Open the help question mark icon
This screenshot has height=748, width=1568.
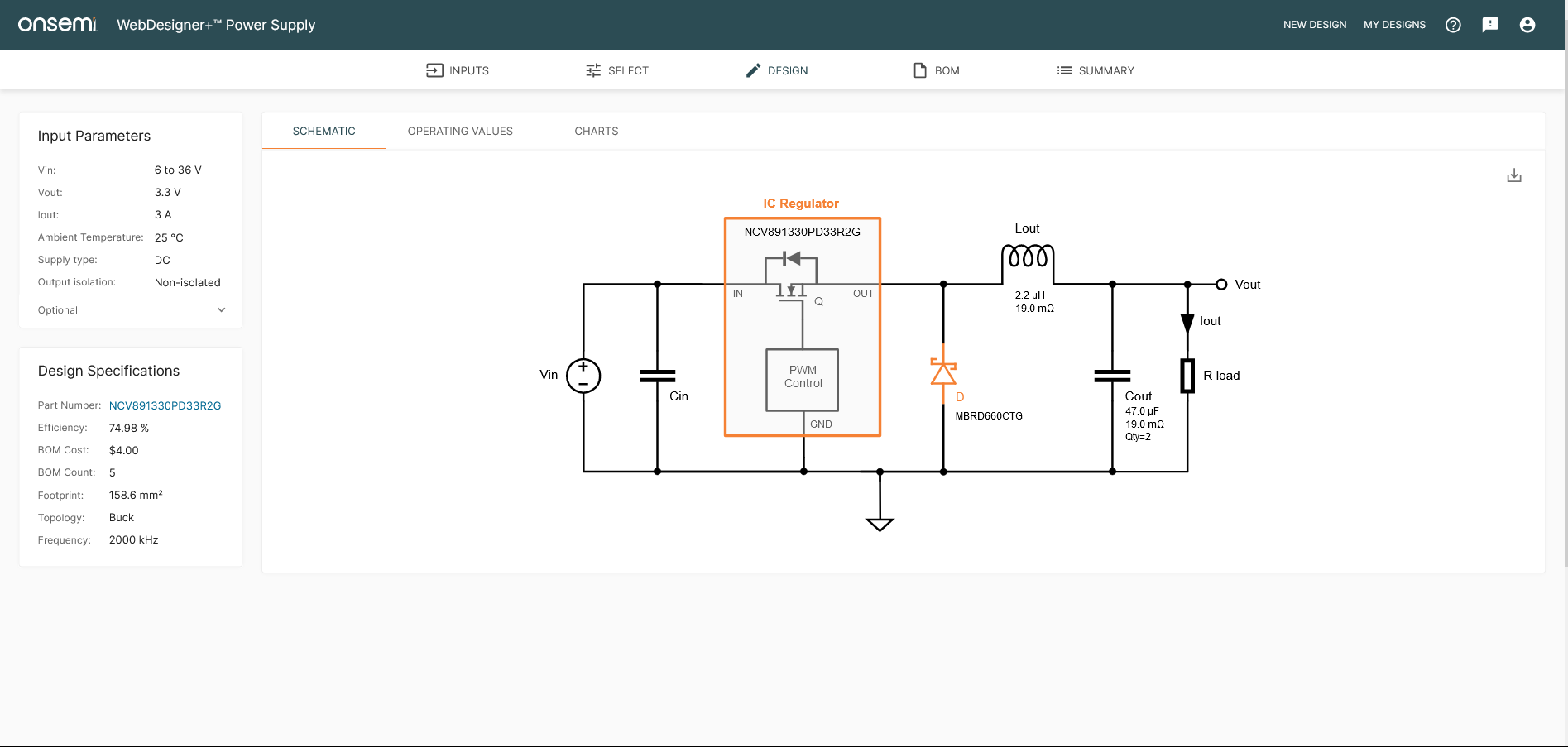pyautogui.click(x=1453, y=25)
